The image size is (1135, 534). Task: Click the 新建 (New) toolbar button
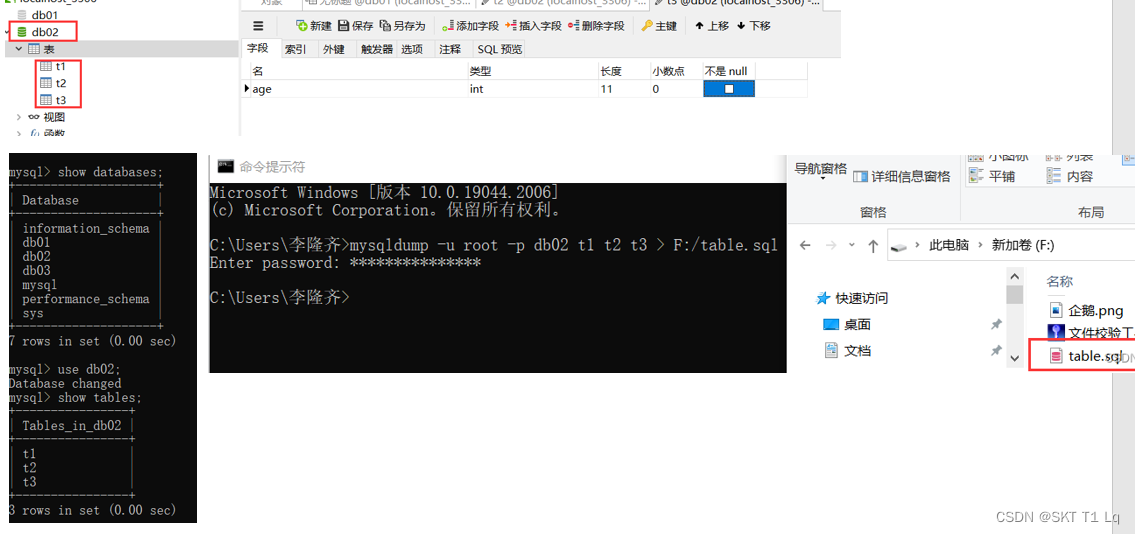tap(314, 26)
